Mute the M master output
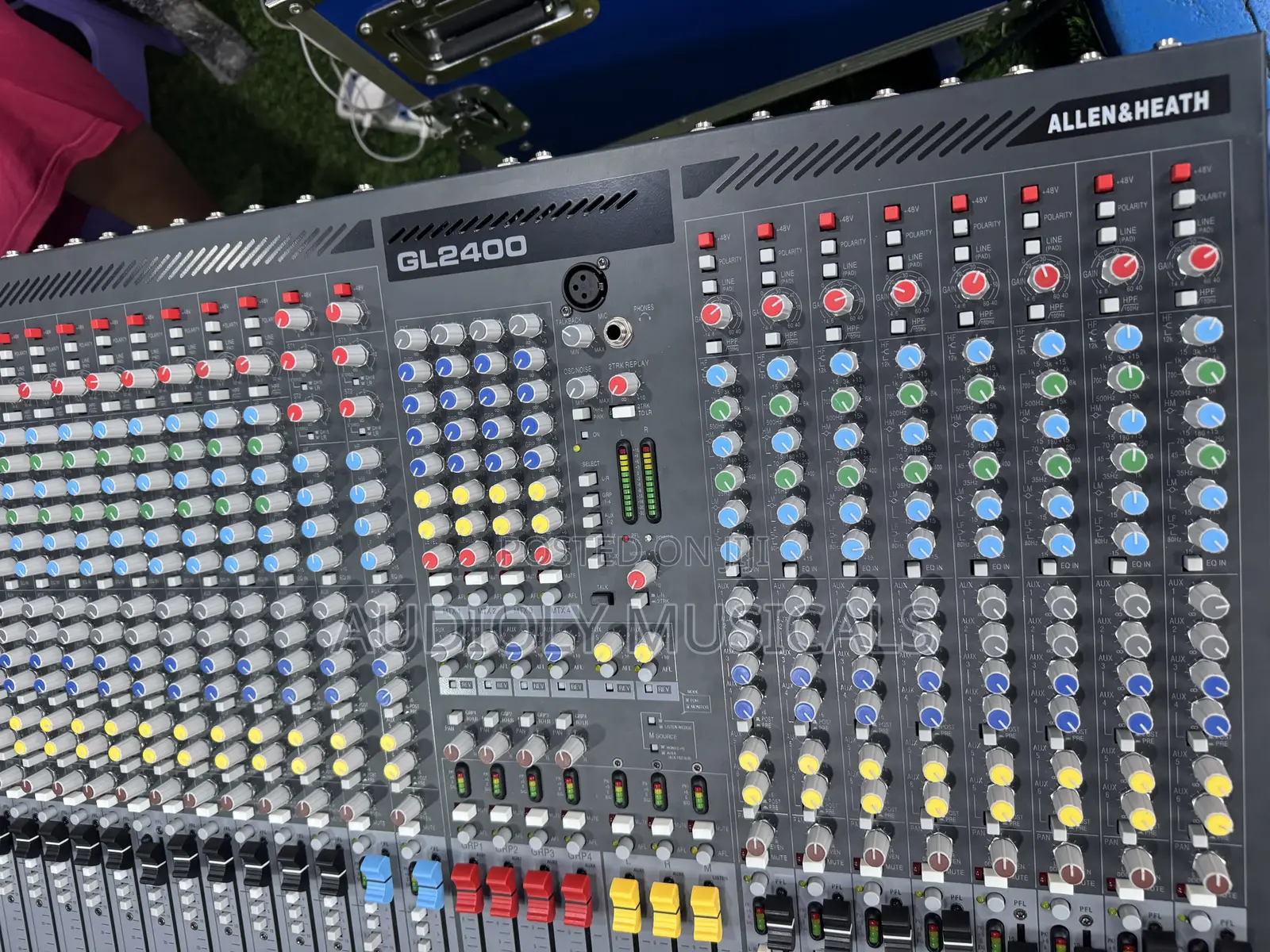 (x=703, y=830)
